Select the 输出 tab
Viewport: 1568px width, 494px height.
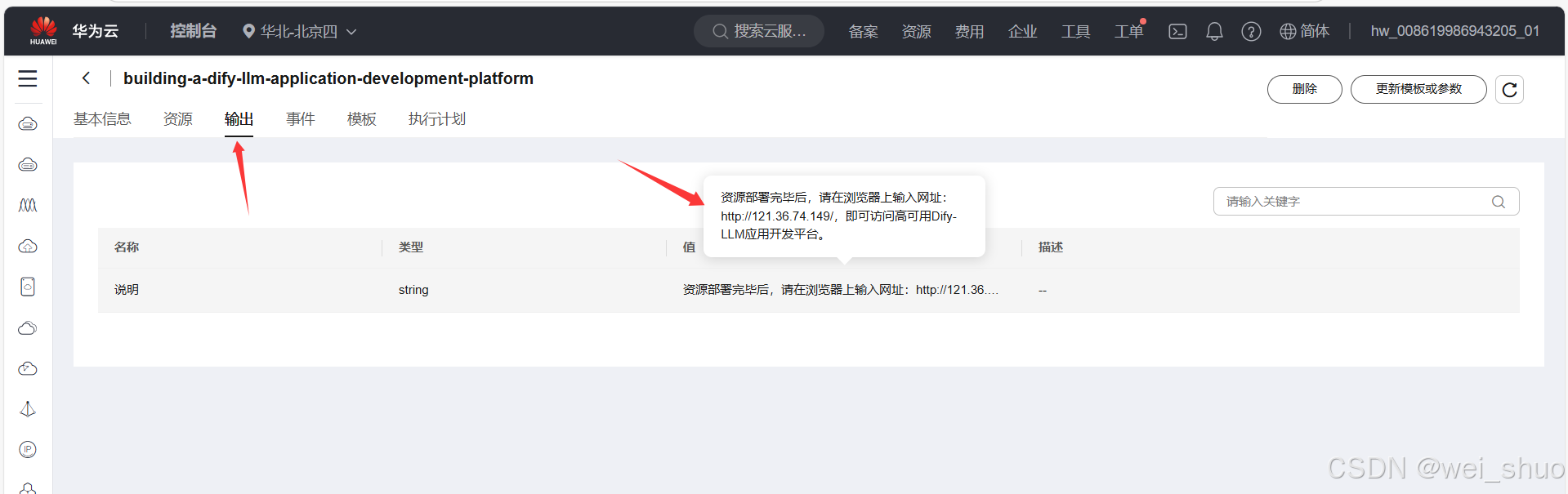pyautogui.click(x=239, y=119)
